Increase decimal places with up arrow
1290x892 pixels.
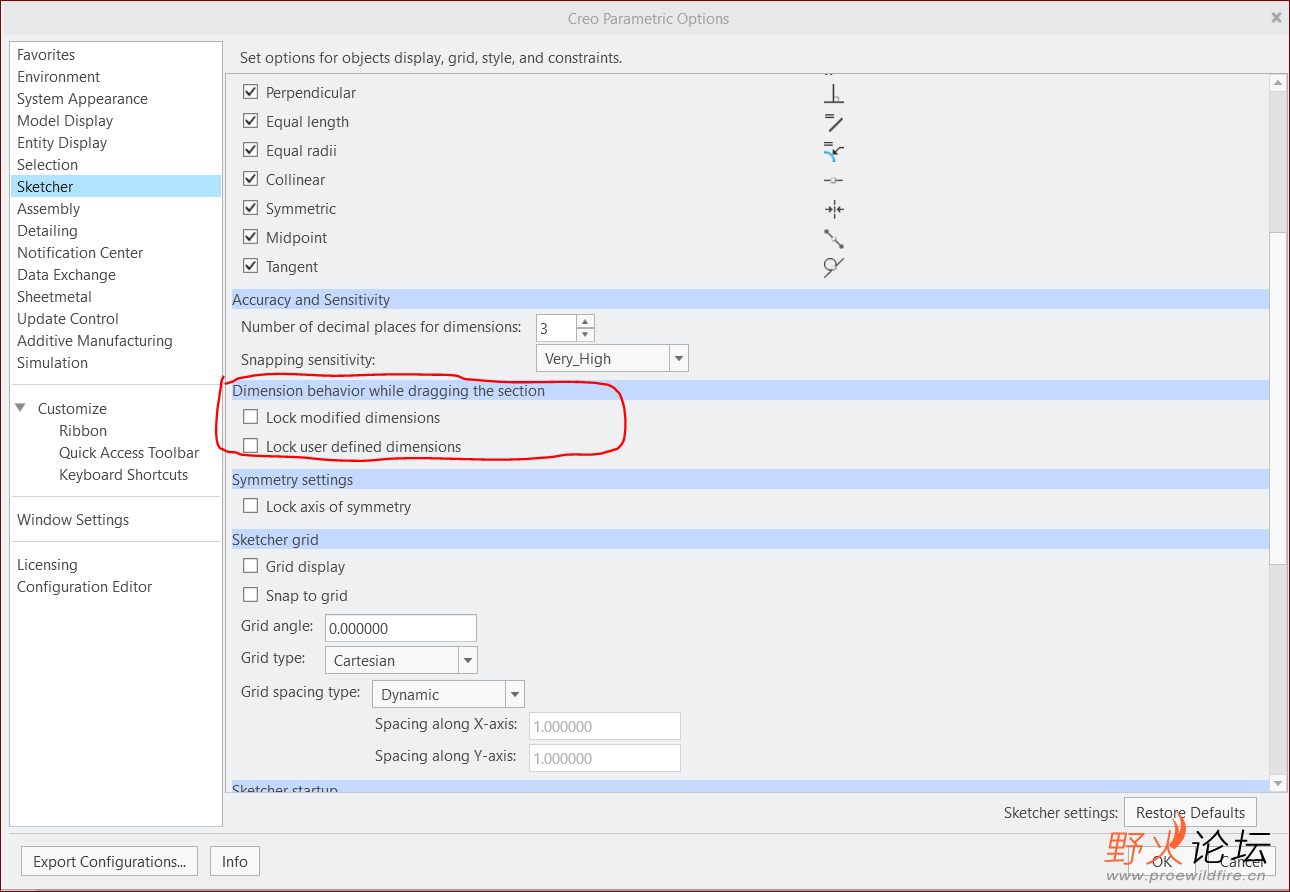pos(585,321)
